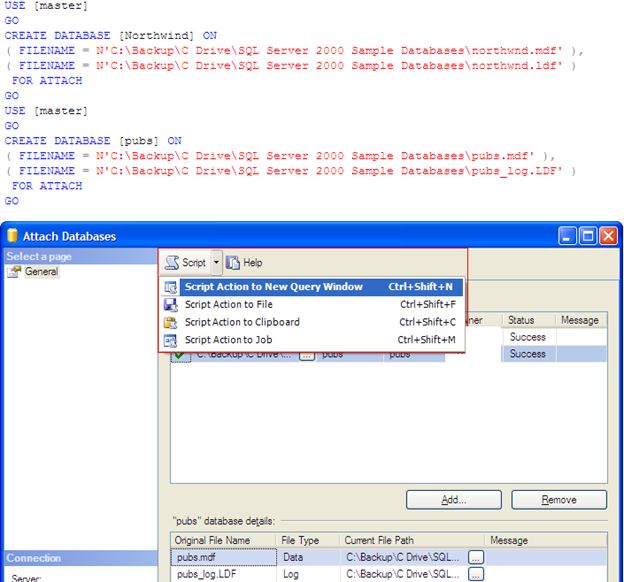Click the General page icon

pos(14,271)
